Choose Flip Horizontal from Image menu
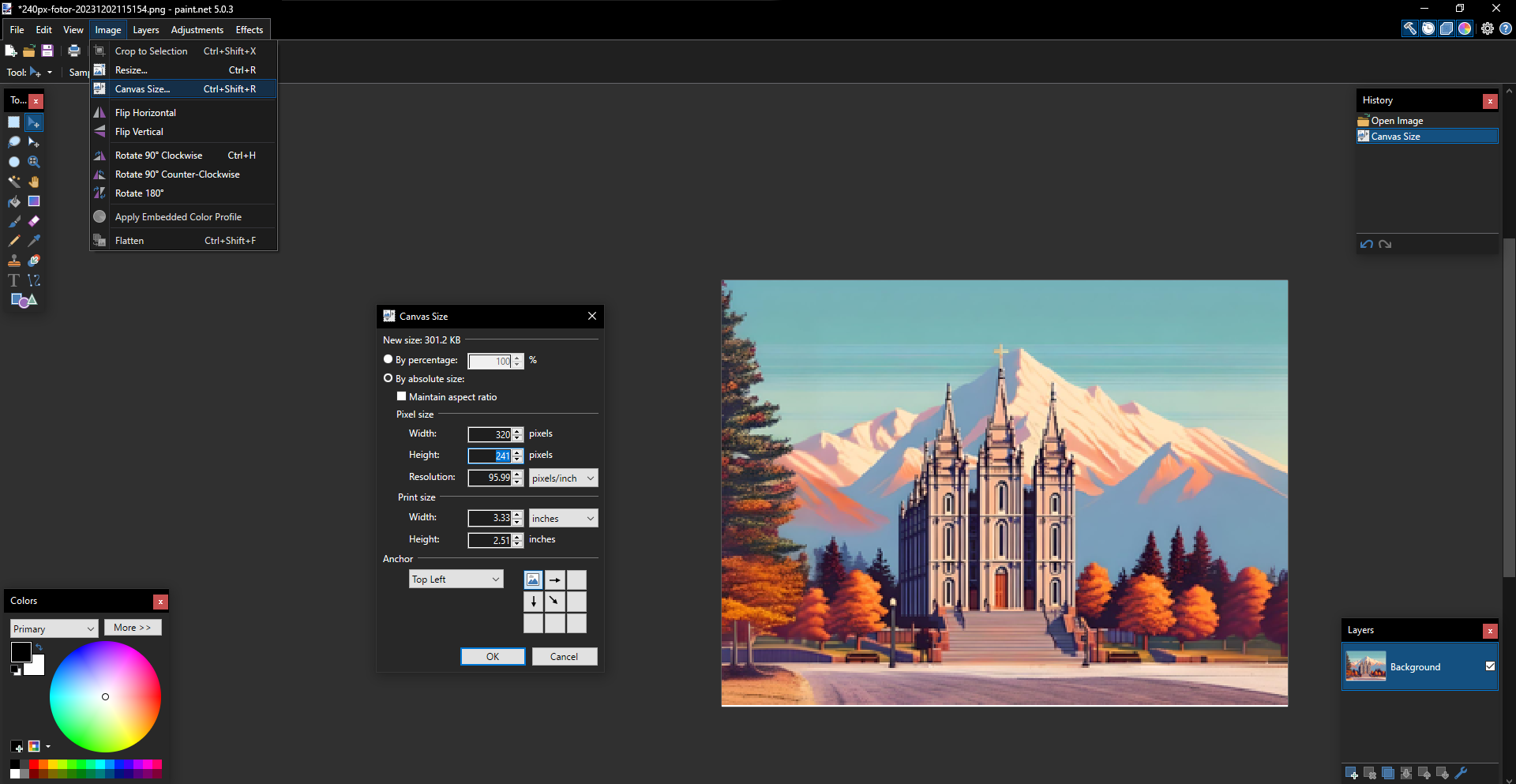 183,113
